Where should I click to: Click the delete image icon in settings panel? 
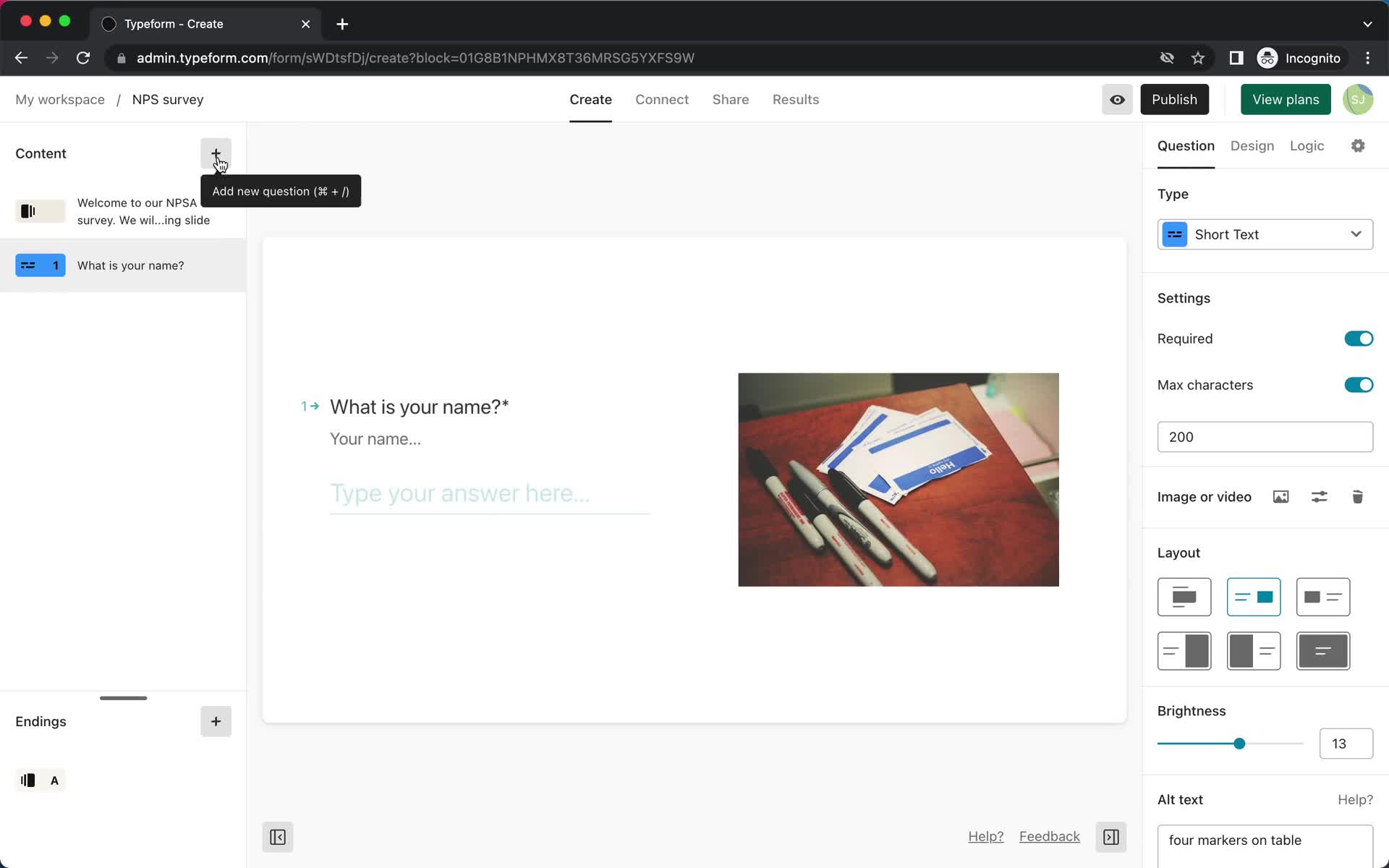tap(1358, 497)
